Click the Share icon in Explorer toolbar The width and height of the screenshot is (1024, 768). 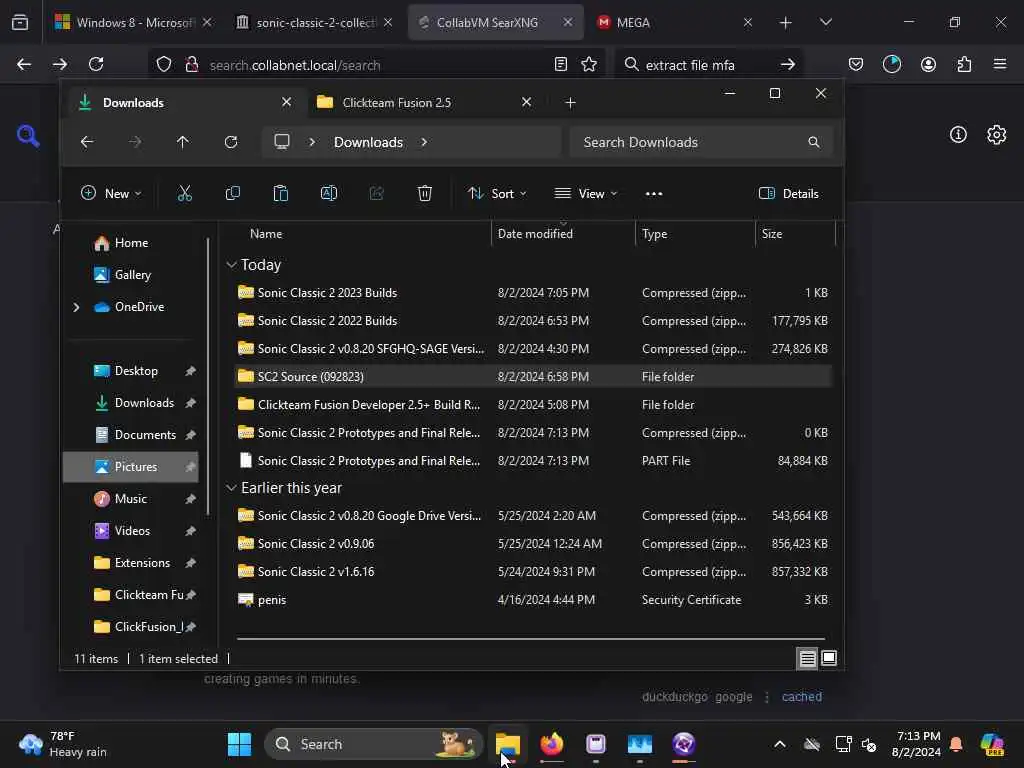click(377, 193)
